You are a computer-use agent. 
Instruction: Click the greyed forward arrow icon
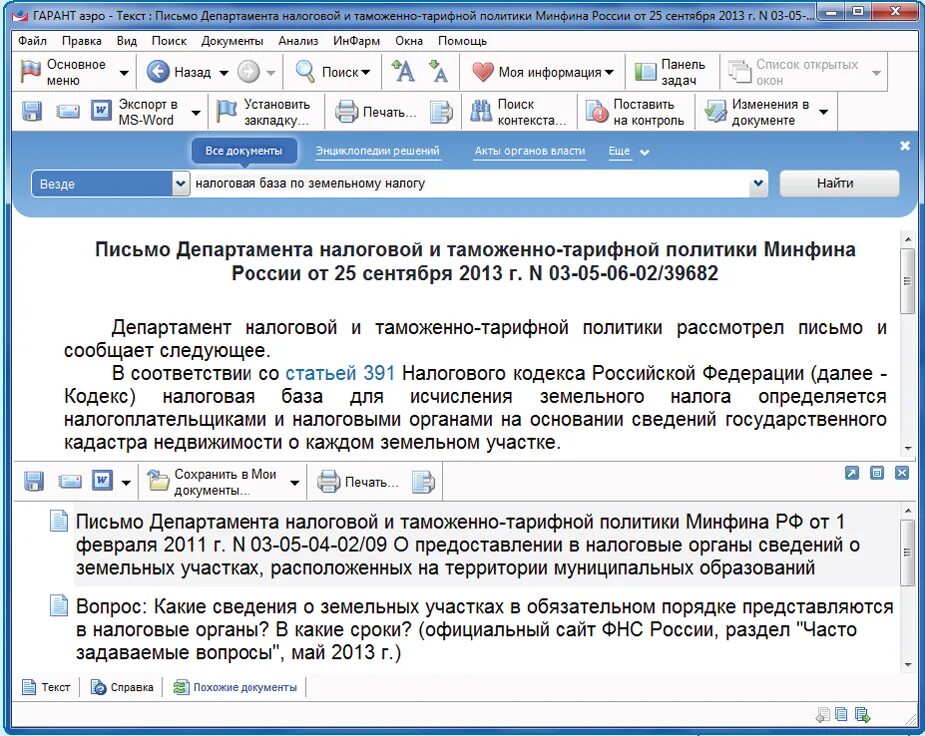point(248,72)
